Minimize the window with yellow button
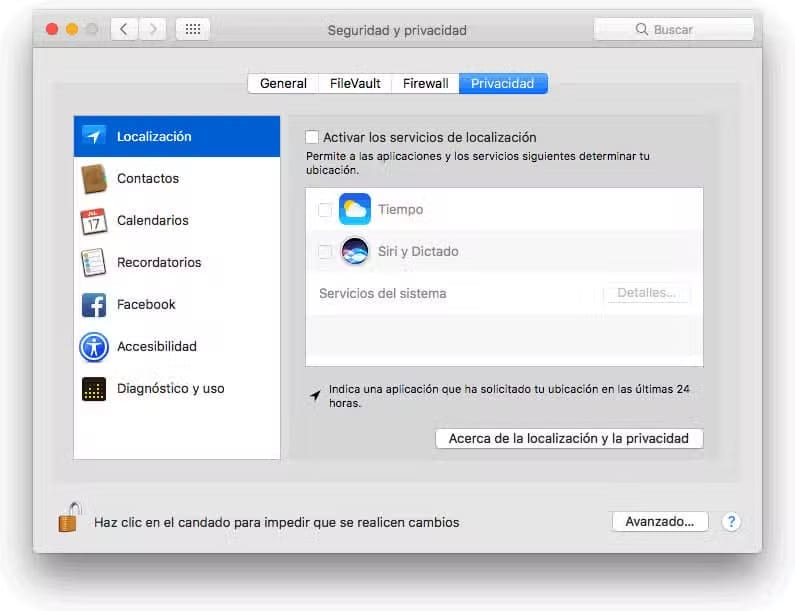This screenshot has height=611, width=795. 72,29
